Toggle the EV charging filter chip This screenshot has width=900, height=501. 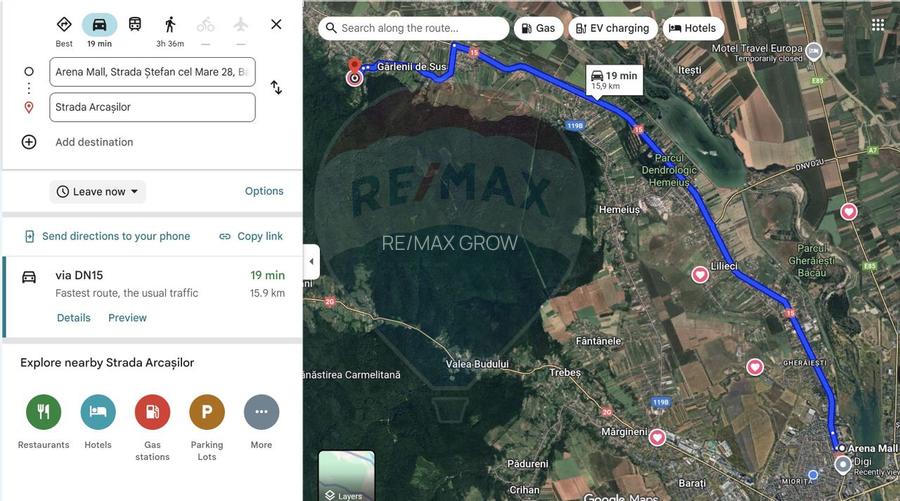pyautogui.click(x=613, y=28)
